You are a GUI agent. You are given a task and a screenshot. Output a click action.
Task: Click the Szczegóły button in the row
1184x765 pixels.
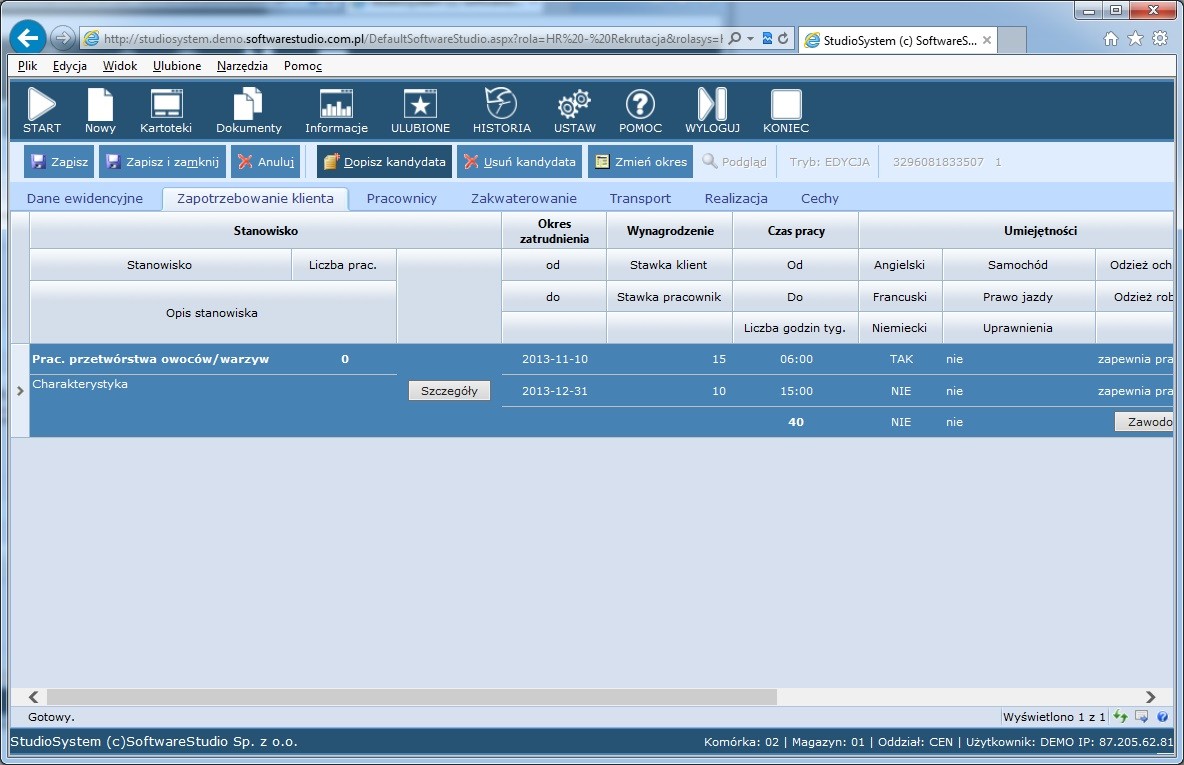coord(449,390)
